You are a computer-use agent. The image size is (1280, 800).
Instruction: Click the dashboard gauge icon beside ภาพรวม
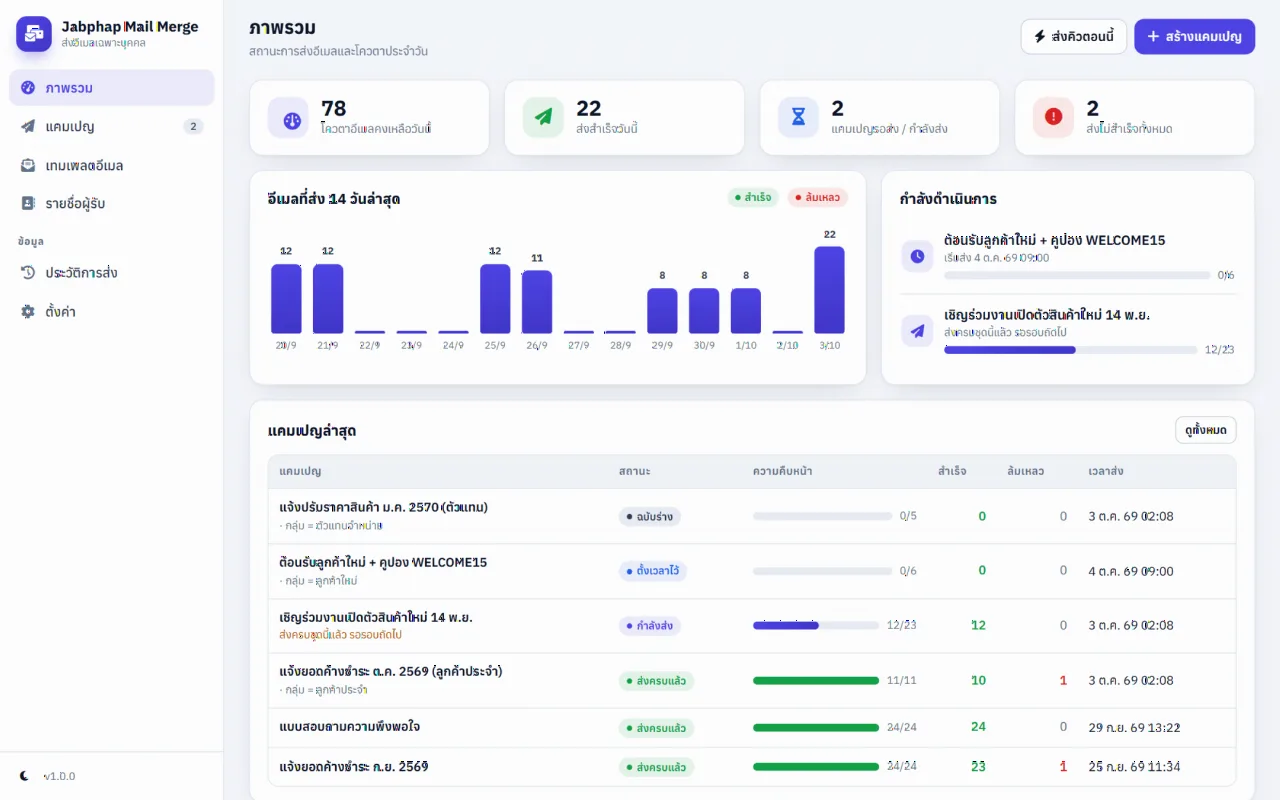tap(28, 88)
